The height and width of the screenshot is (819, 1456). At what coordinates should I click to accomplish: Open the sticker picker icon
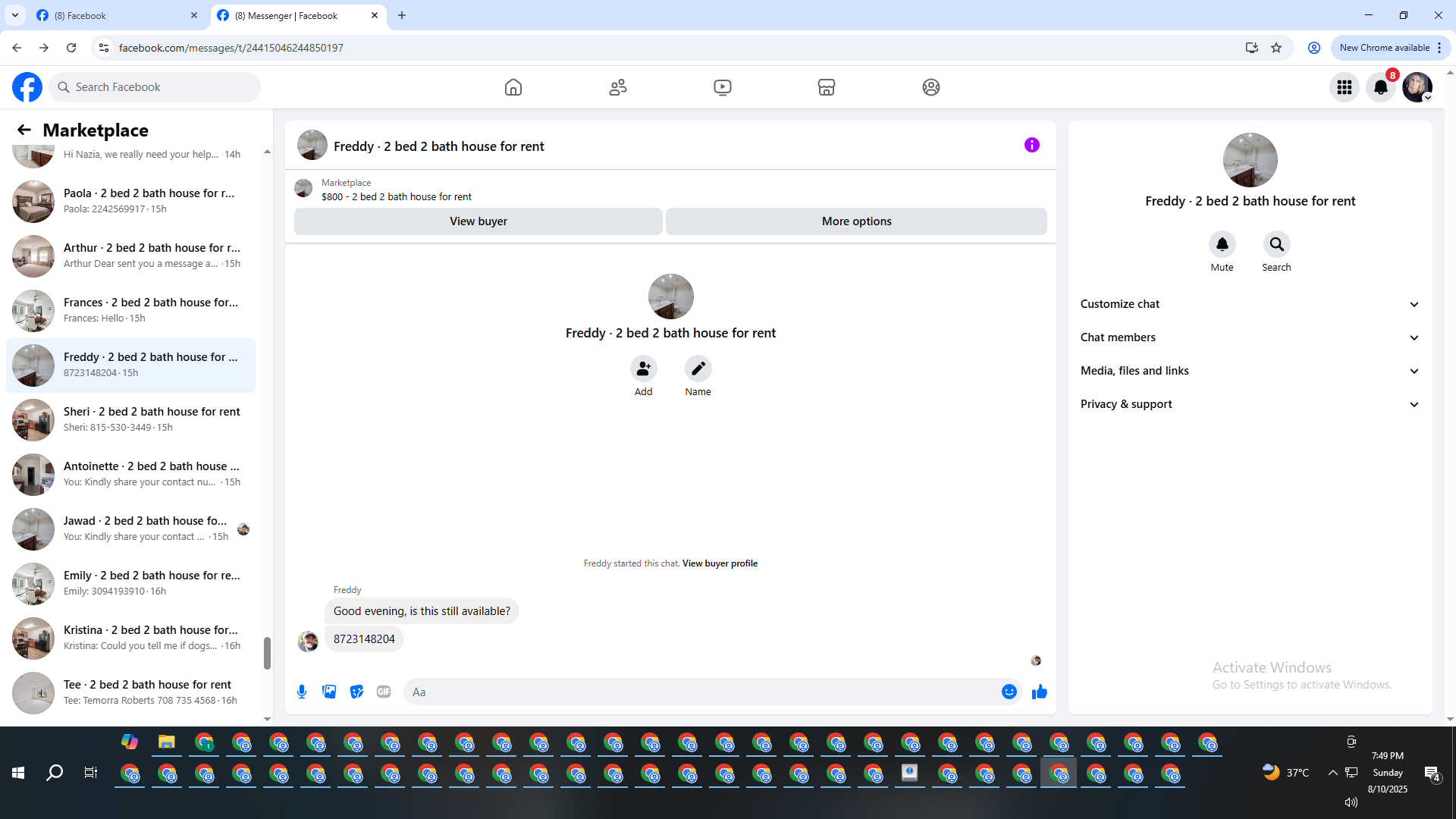356,692
